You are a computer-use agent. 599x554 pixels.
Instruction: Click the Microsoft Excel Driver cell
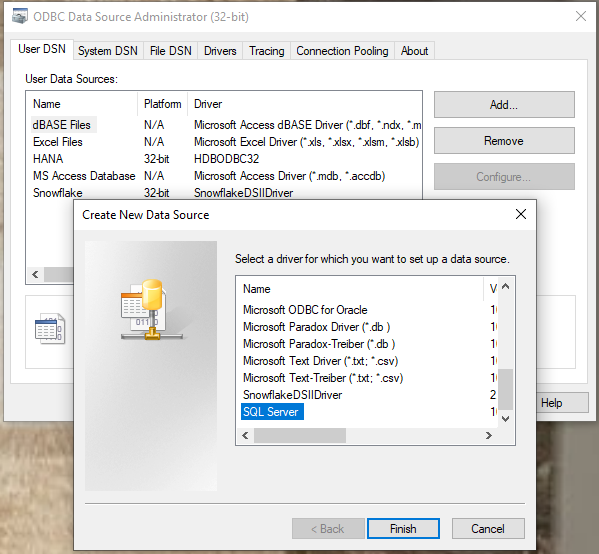coord(307,142)
